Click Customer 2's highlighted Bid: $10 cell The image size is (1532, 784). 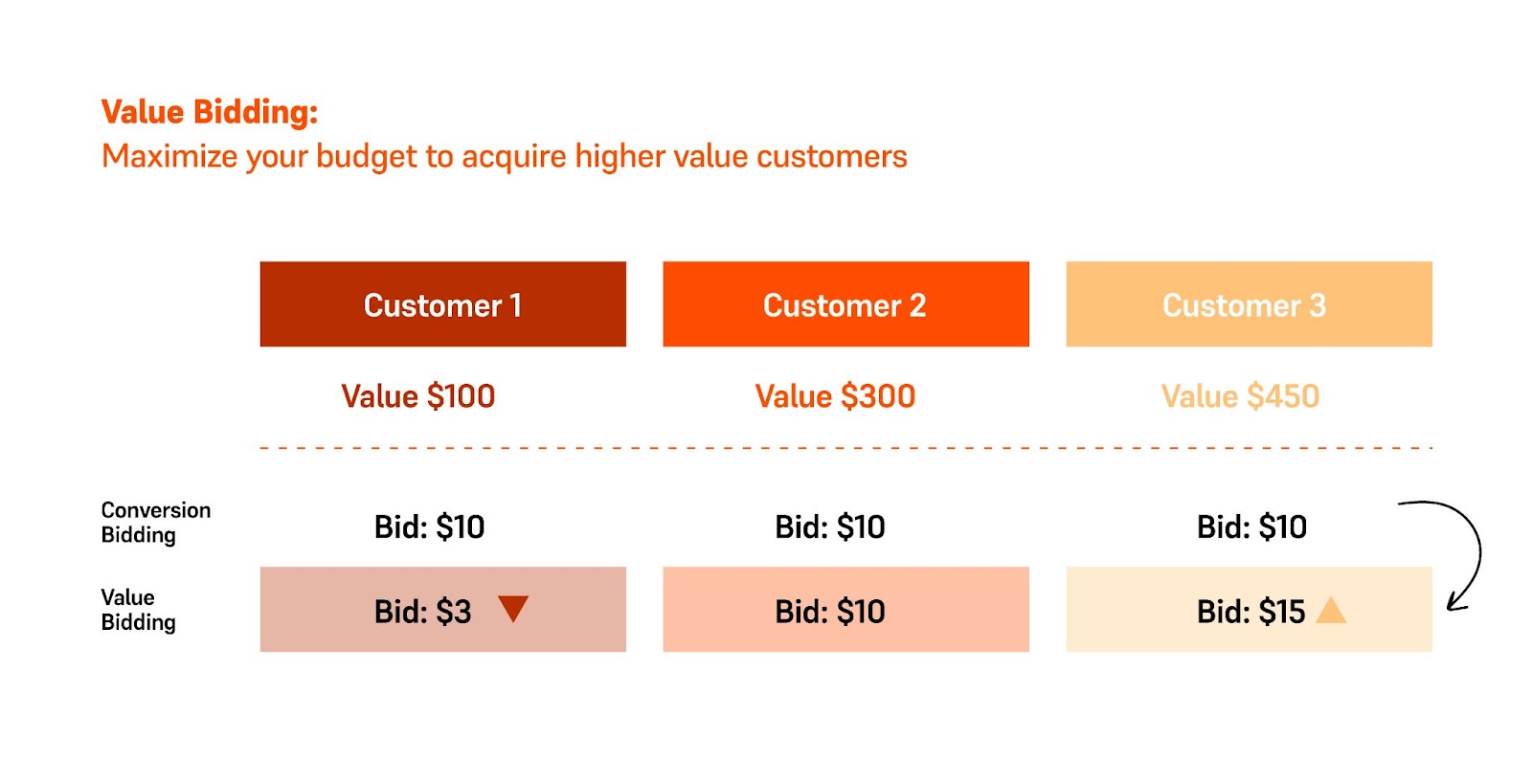pos(845,610)
